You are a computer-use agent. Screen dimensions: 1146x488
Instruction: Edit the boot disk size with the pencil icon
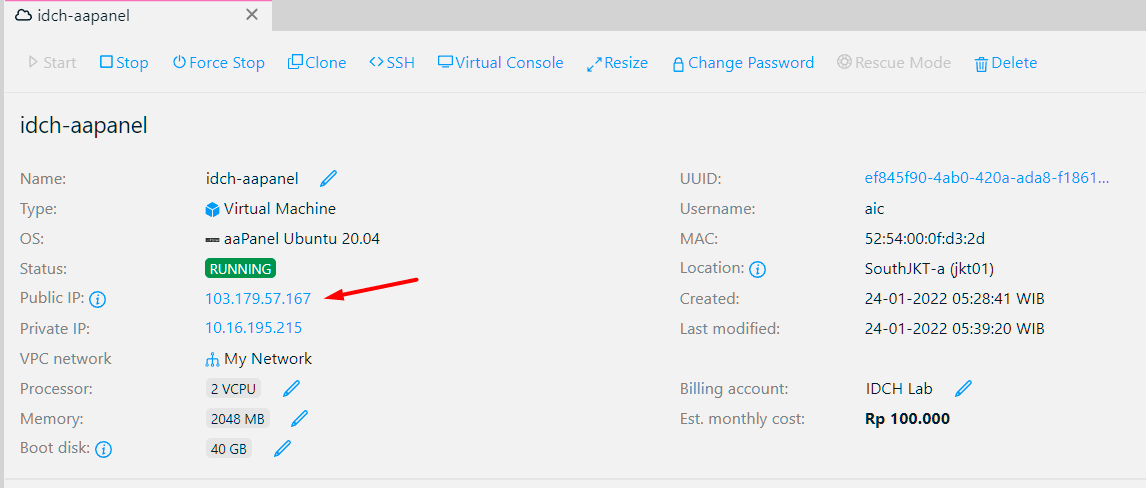[x=282, y=449]
